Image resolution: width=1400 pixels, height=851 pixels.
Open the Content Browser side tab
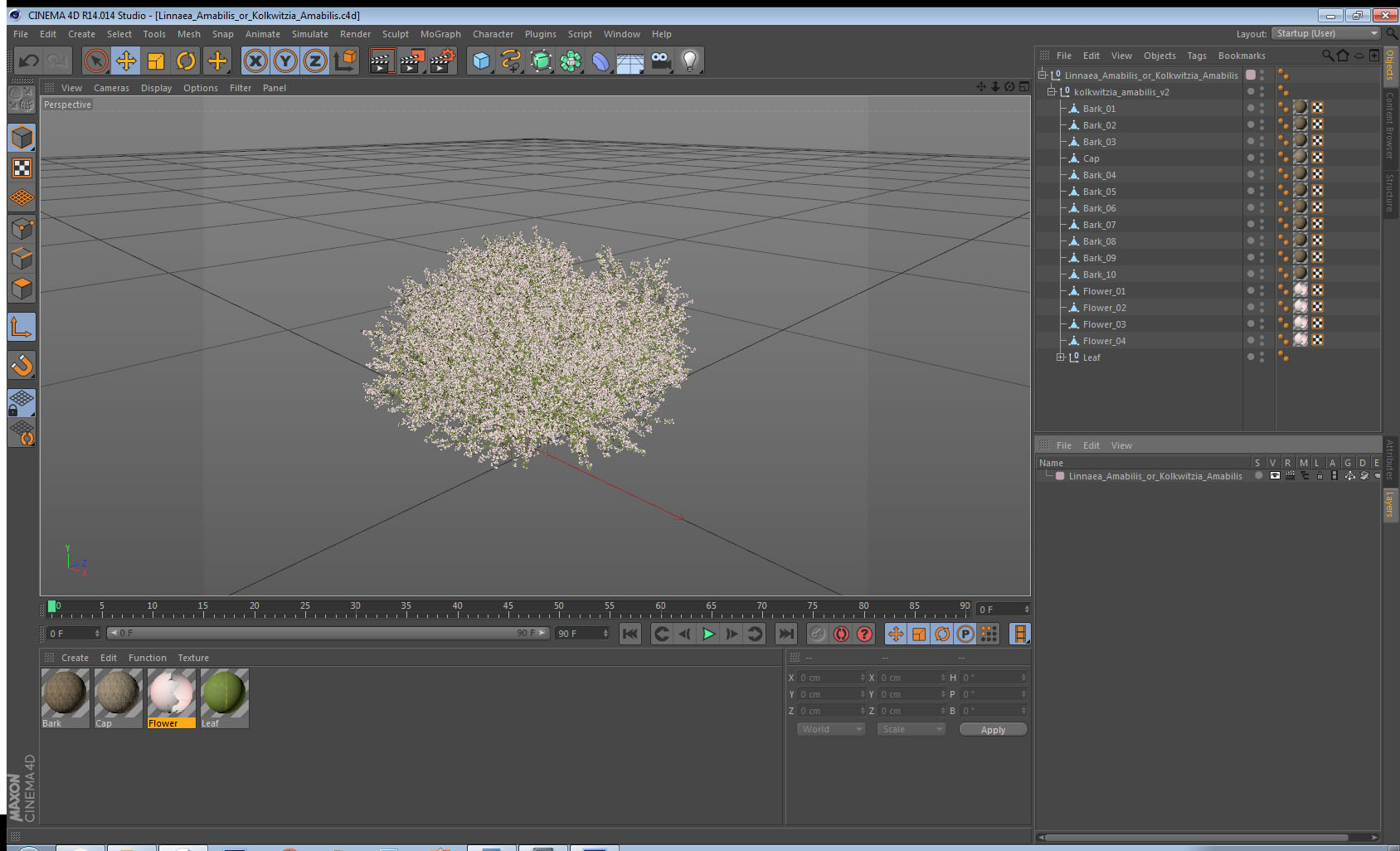tap(1389, 124)
